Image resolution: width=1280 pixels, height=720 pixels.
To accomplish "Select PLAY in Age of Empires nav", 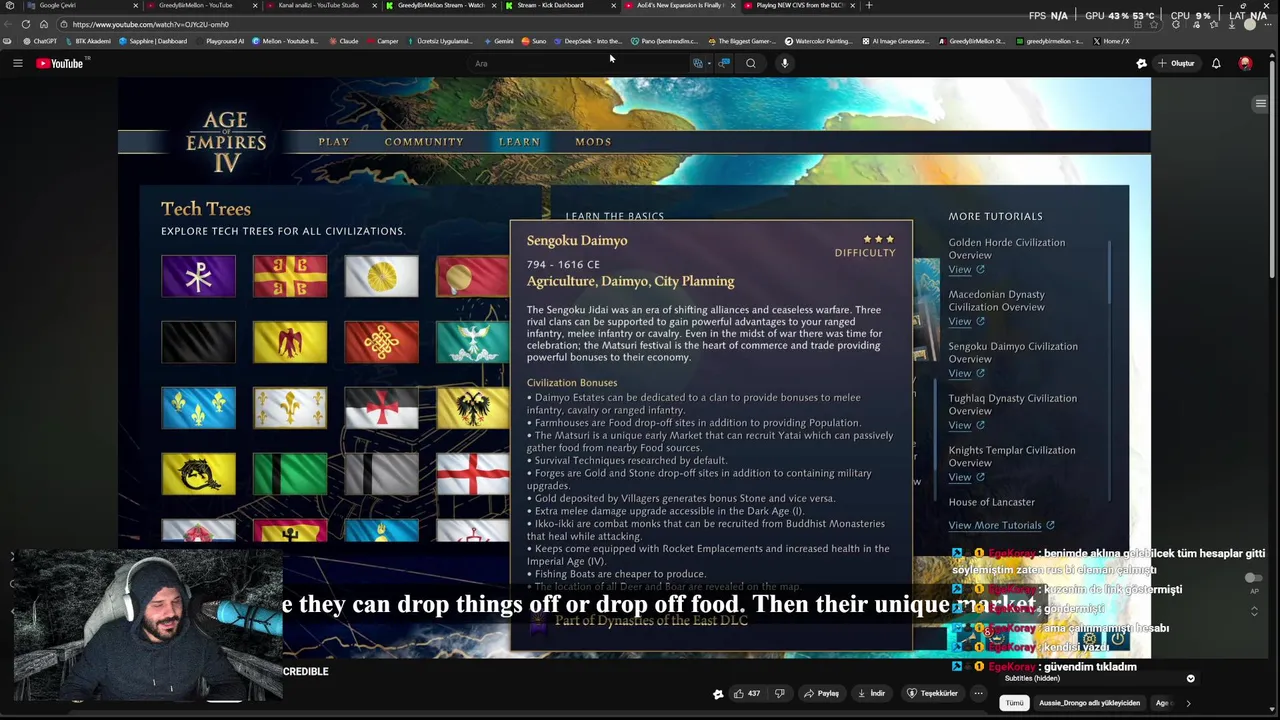I will pos(334,142).
